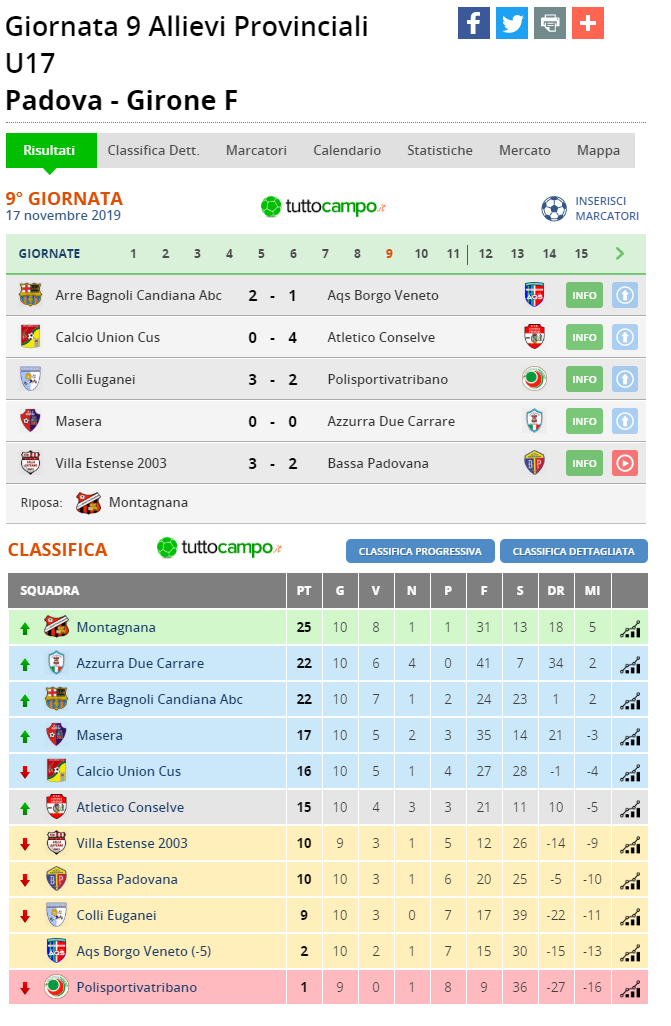Switch to Classifica Dett. tab
The height and width of the screenshot is (1026, 671).
pyautogui.click(x=153, y=150)
